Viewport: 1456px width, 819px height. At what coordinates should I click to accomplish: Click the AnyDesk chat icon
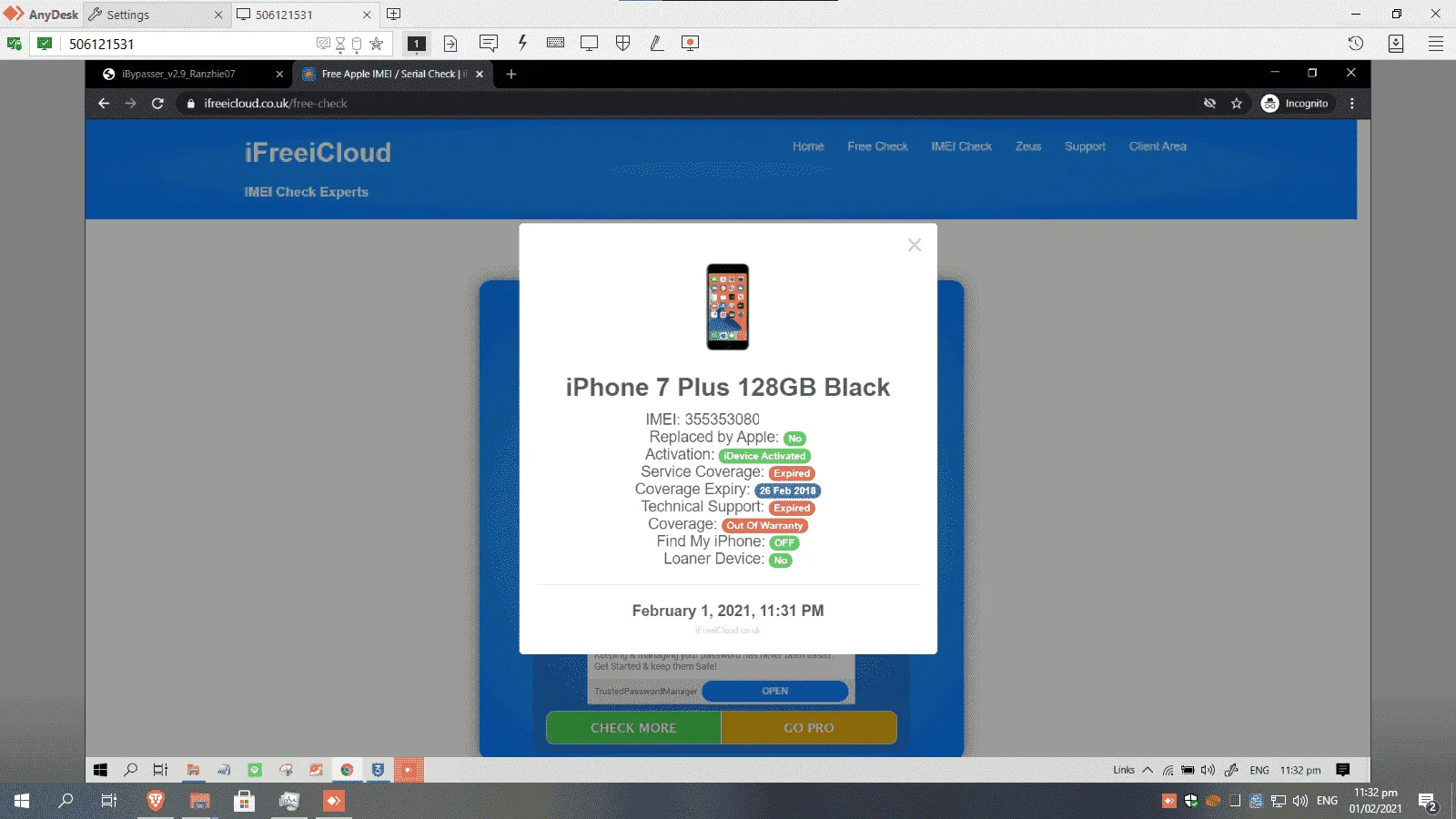tap(489, 44)
